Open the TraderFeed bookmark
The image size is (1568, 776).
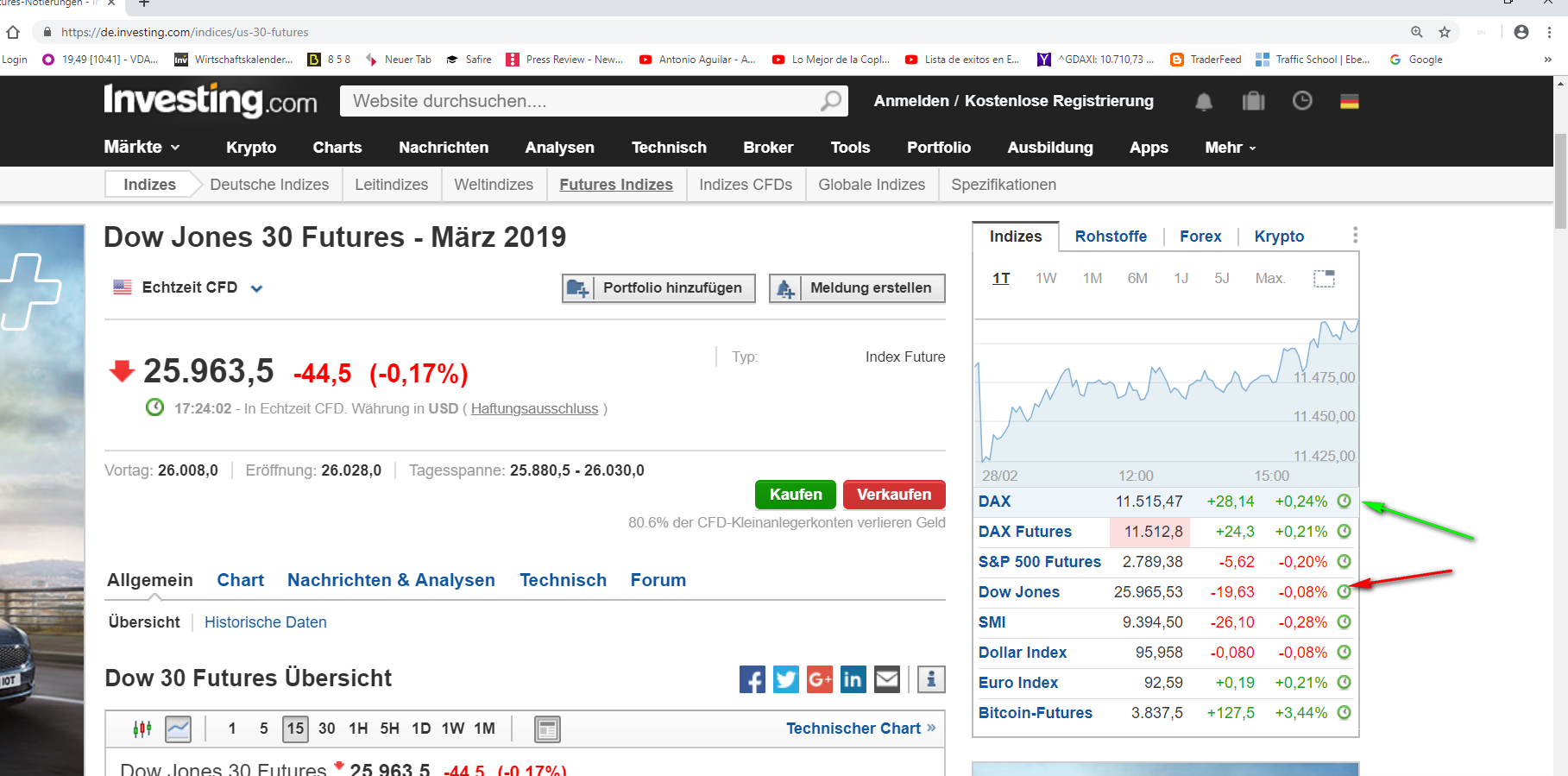1206,60
